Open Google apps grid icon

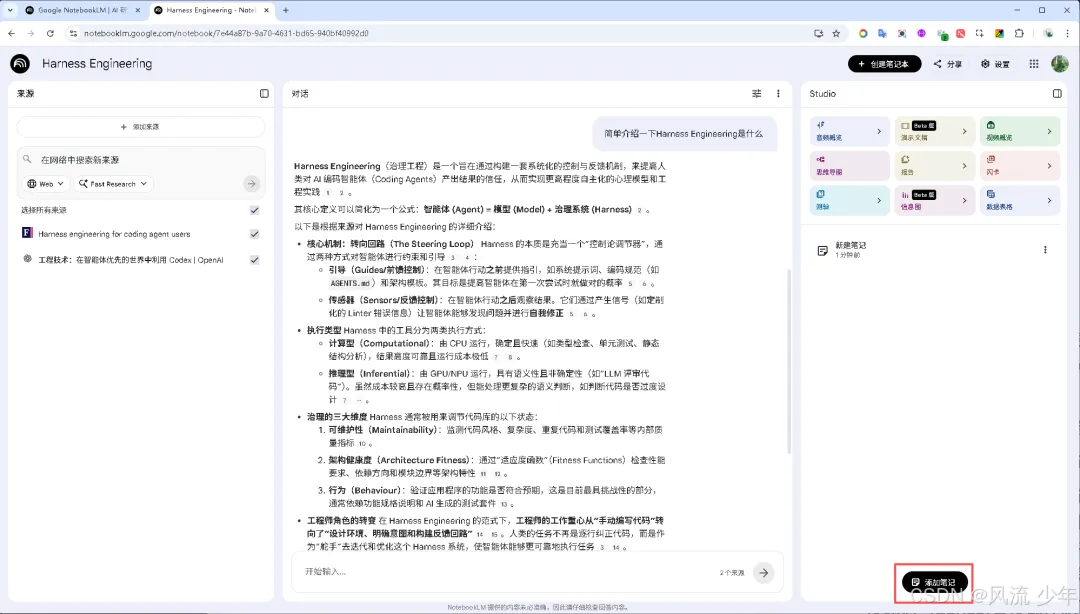[x=1034, y=63]
